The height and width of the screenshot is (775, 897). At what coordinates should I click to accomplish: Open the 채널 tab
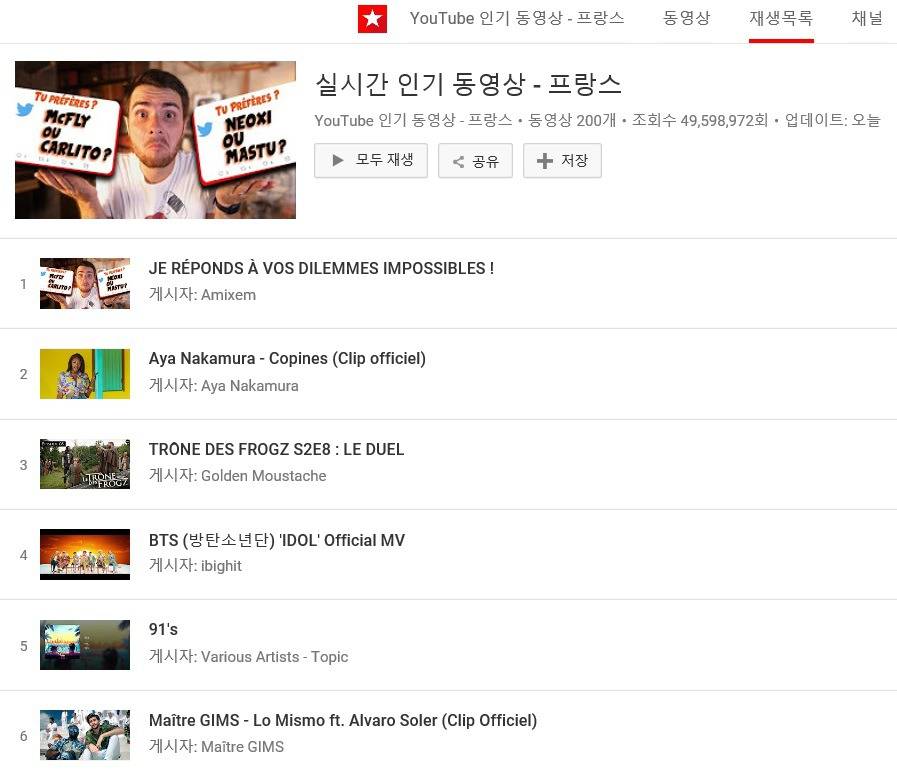[x=867, y=19]
